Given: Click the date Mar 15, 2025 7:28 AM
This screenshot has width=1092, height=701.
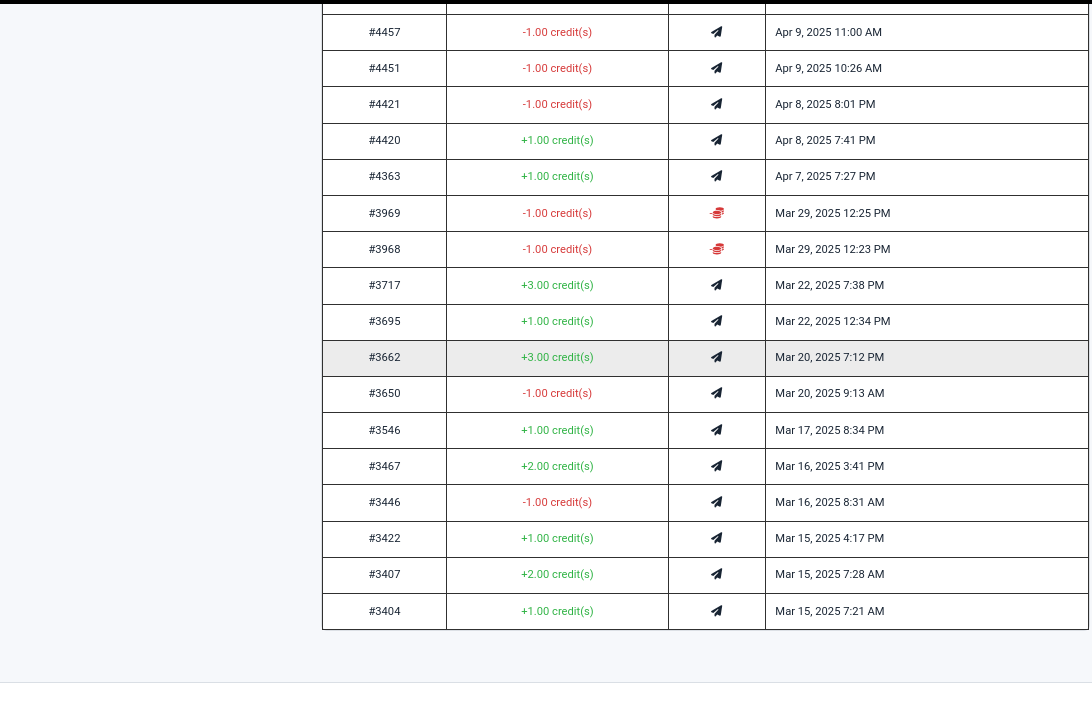Looking at the screenshot, I should 829,574.
